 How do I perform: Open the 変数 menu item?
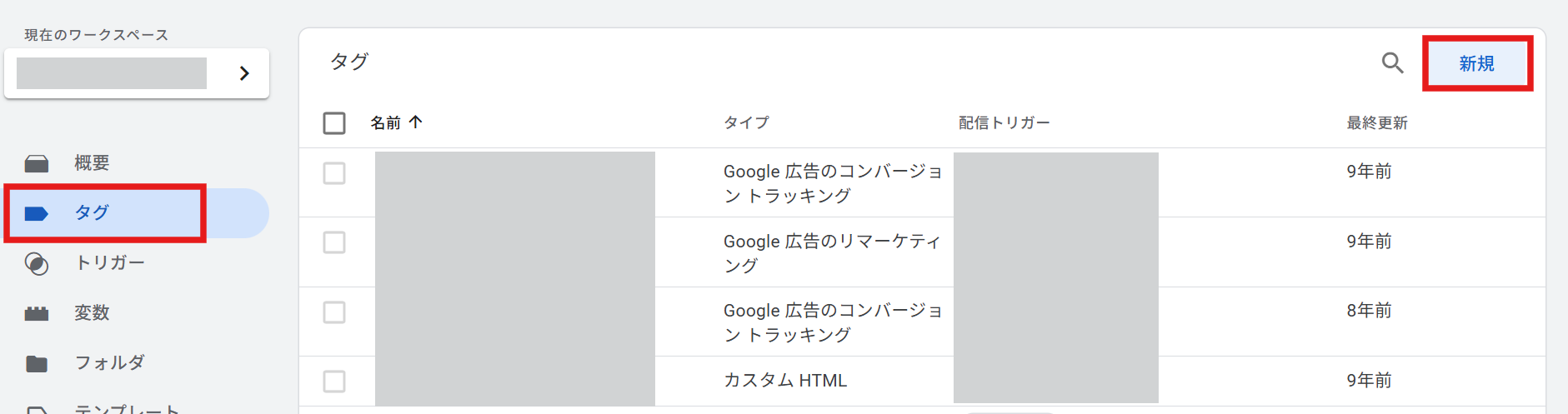click(x=92, y=313)
